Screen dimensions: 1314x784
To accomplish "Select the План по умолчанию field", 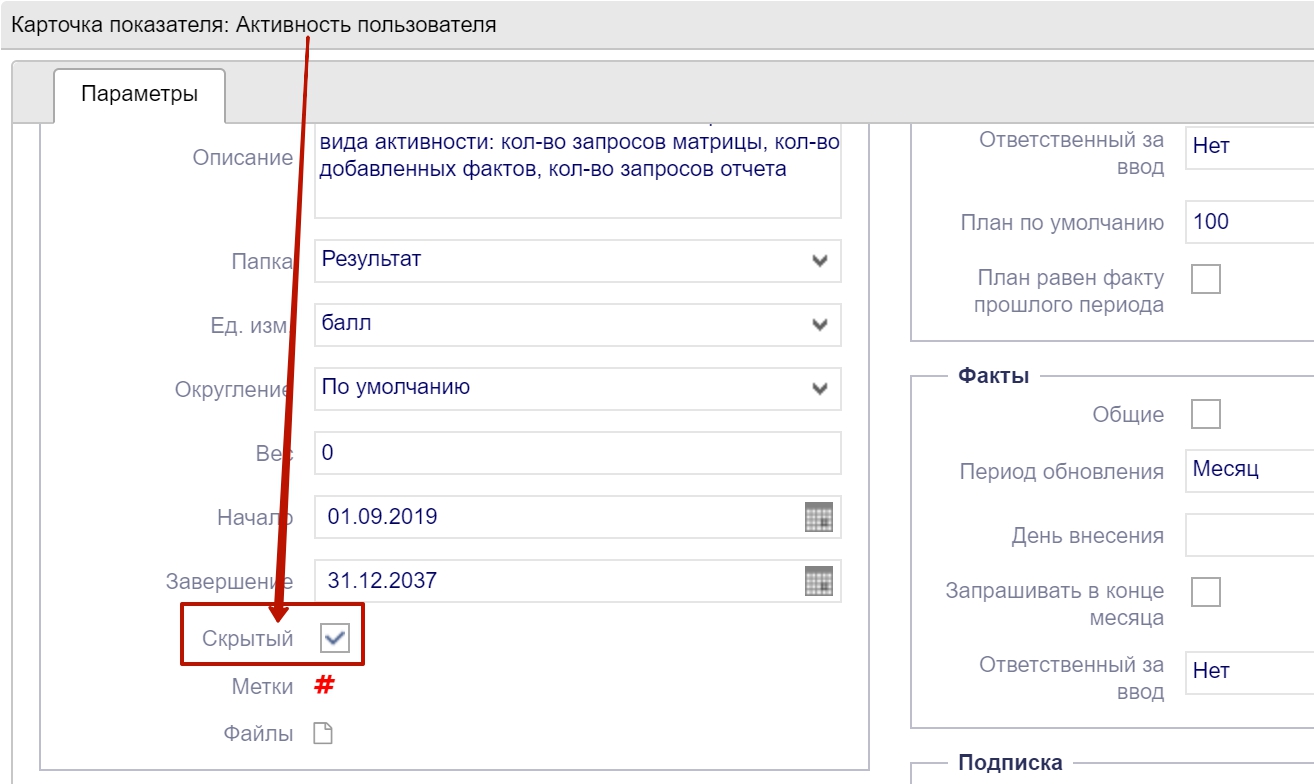I will (x=1250, y=222).
